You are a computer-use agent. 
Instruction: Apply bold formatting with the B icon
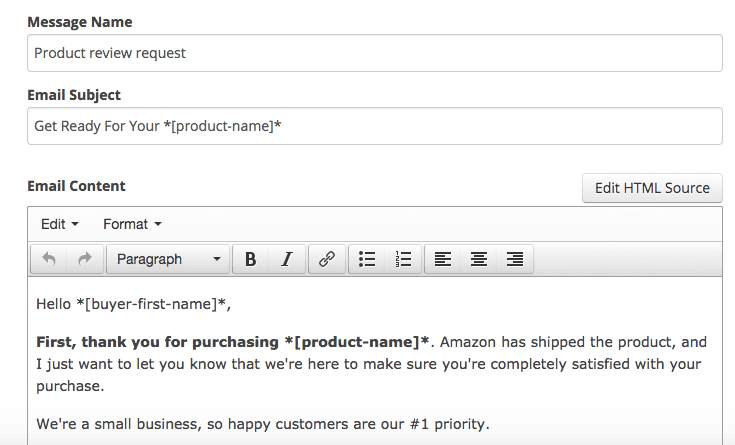coord(251,259)
